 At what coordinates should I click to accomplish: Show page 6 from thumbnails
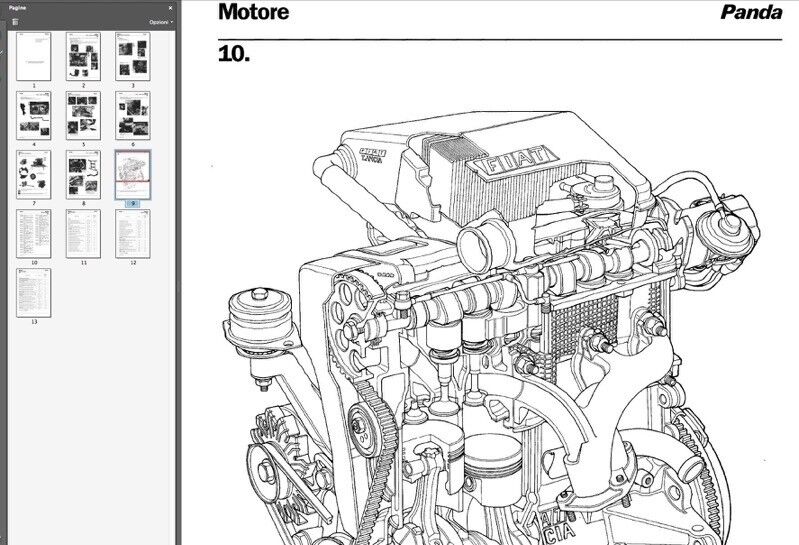point(132,115)
